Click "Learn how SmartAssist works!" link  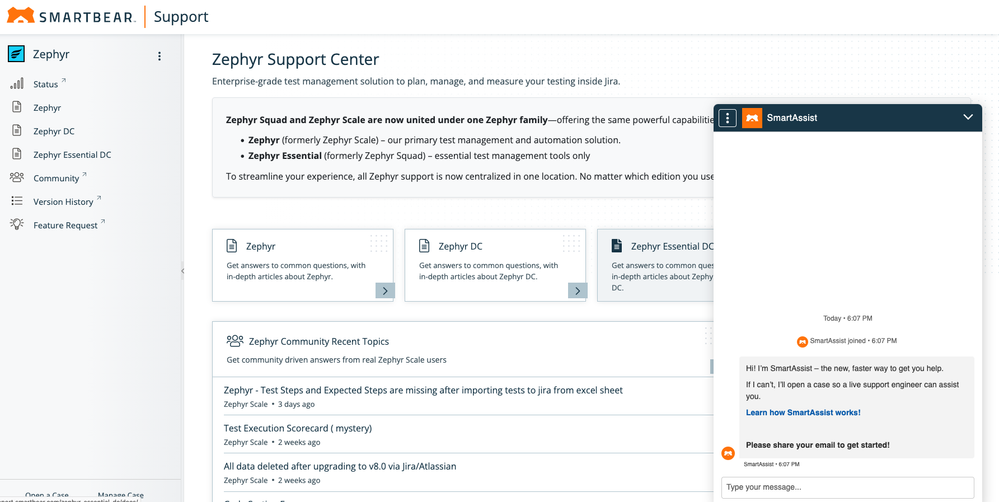point(803,412)
